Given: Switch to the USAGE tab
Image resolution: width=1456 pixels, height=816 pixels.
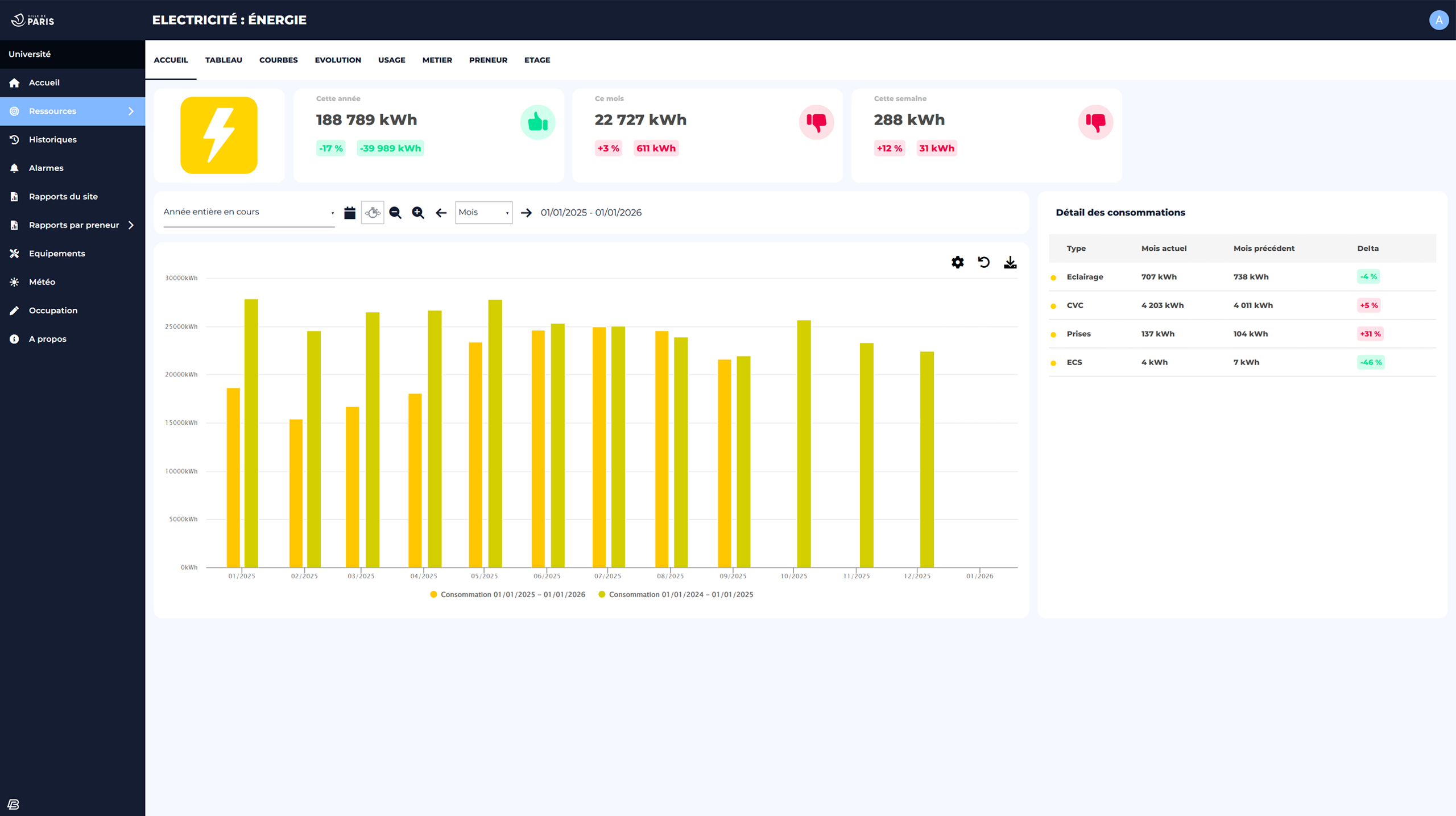Looking at the screenshot, I should click(x=391, y=60).
